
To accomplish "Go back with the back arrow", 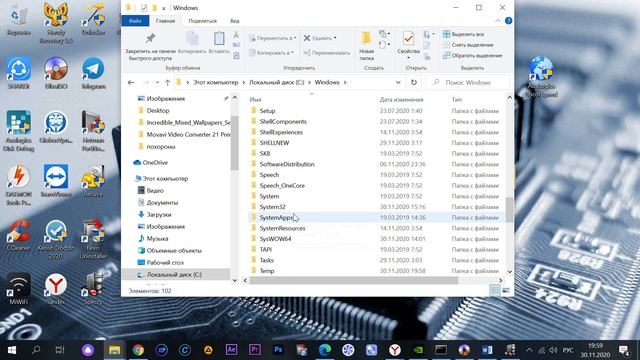I will tap(131, 82).
